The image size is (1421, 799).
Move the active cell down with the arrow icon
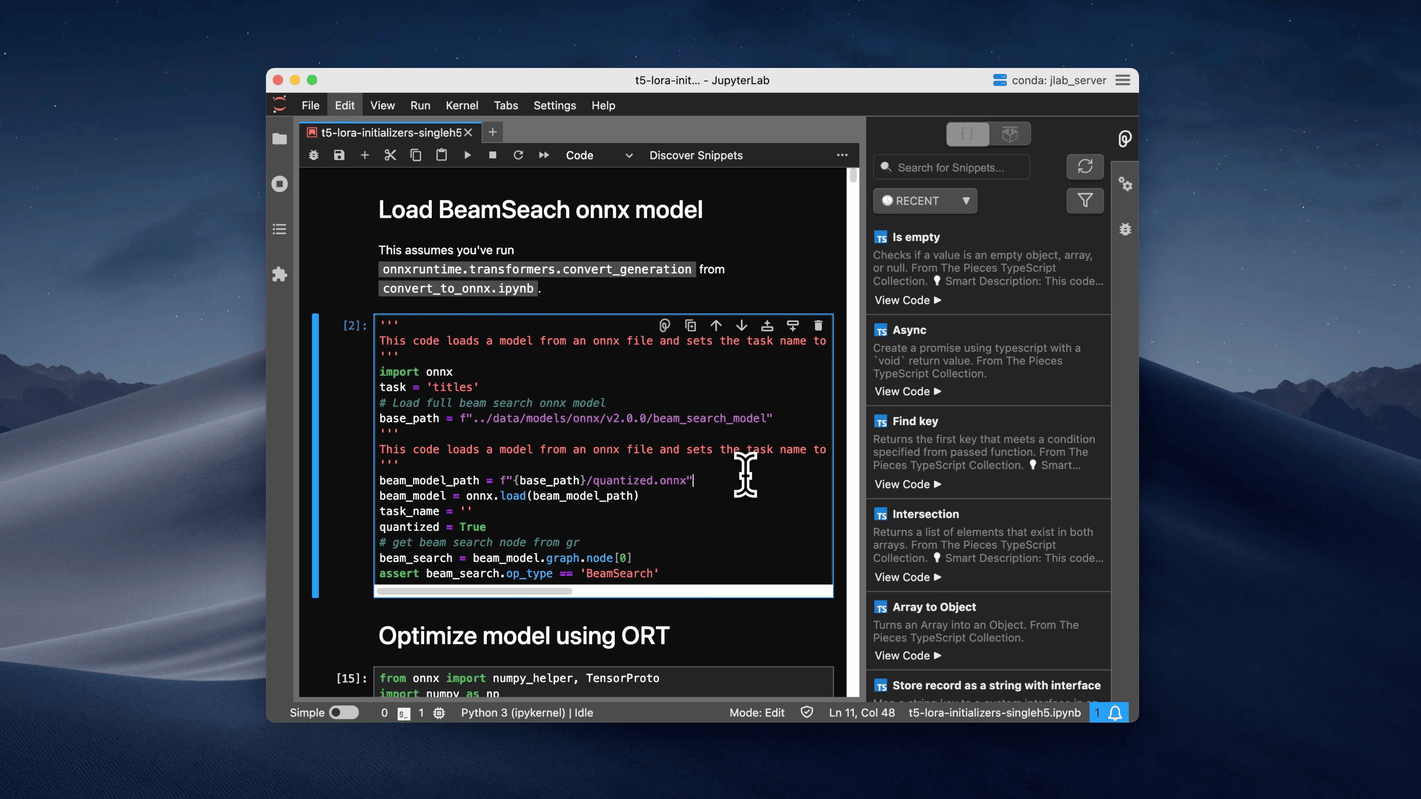pos(741,325)
